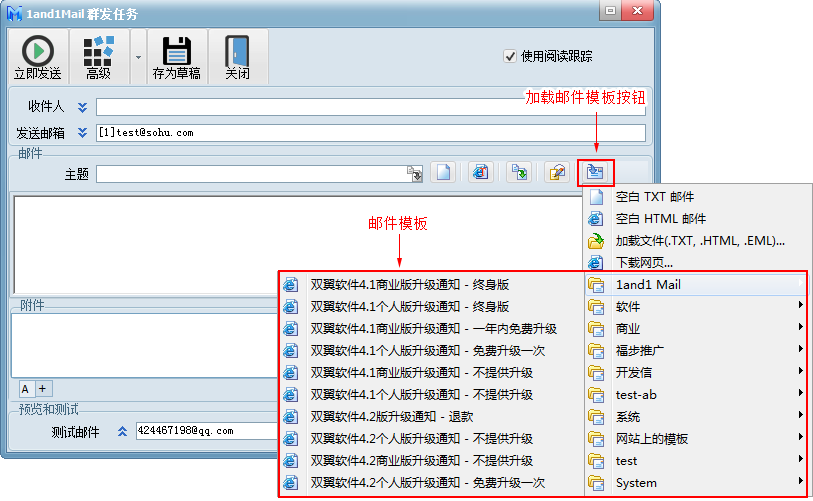Screen dimensions: 813x501
Task: Open the 福步推广 template folder submenu
Action: [696, 351]
